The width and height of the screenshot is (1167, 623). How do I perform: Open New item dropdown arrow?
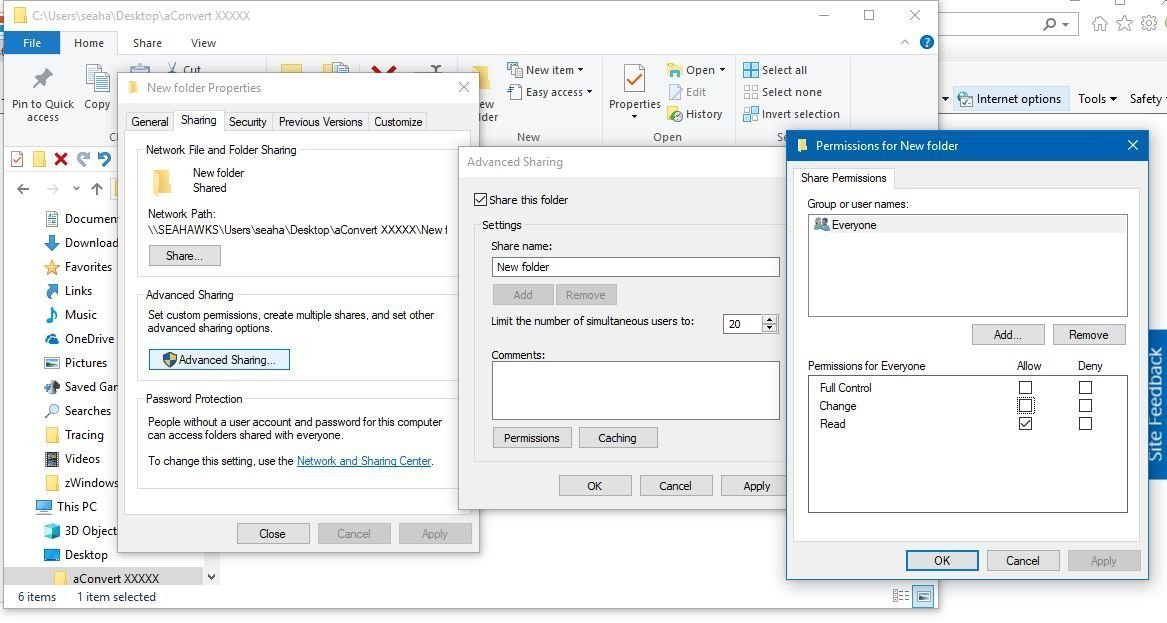(x=581, y=70)
